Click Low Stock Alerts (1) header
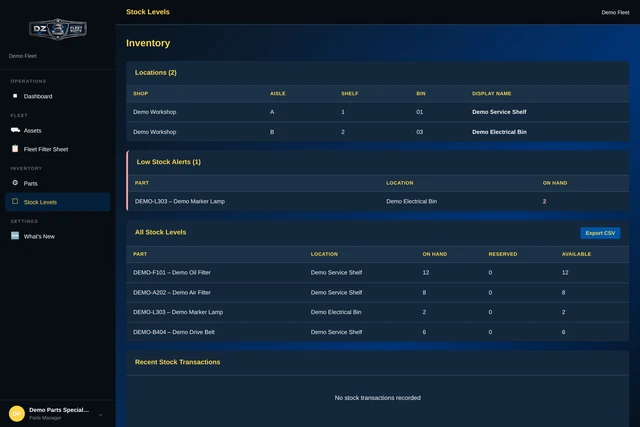The height and width of the screenshot is (427, 640). pyautogui.click(x=169, y=162)
